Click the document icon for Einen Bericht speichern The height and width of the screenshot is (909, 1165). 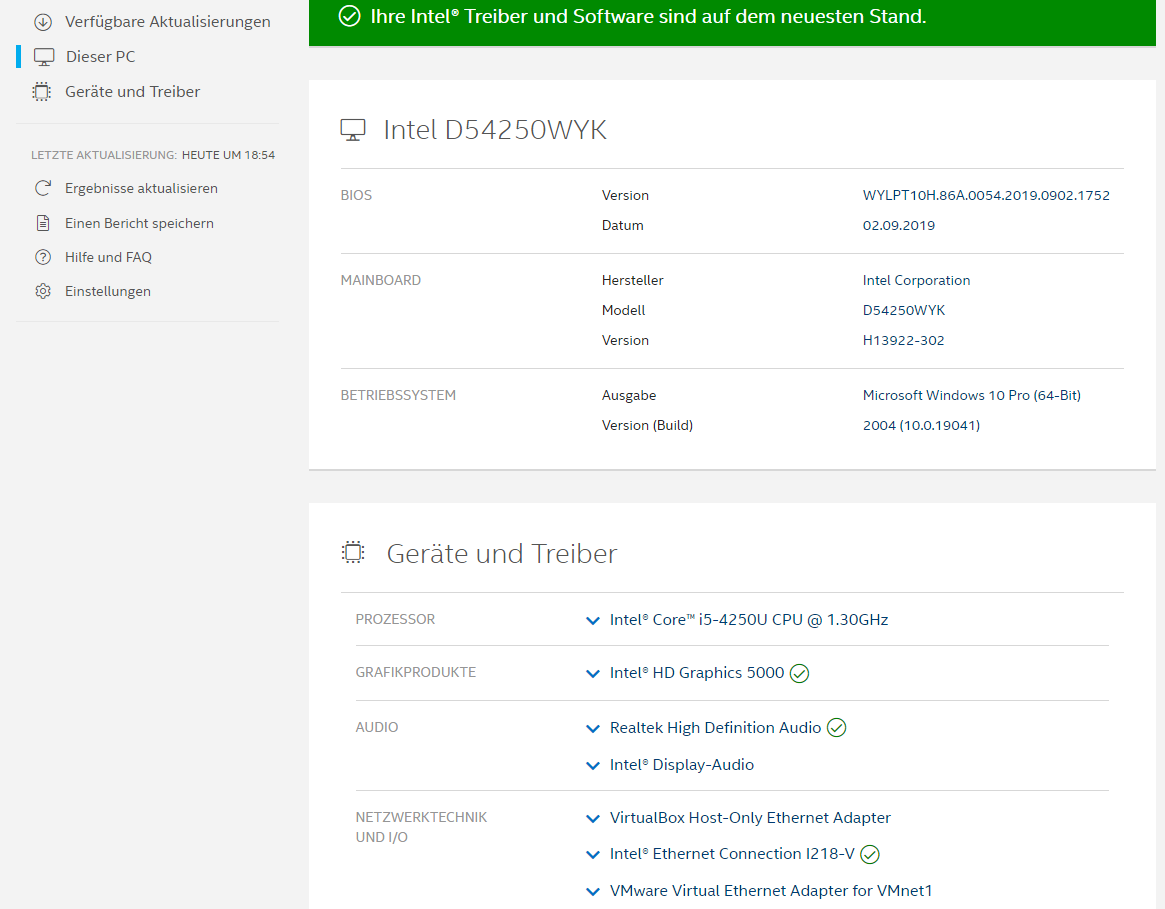[x=43, y=223]
